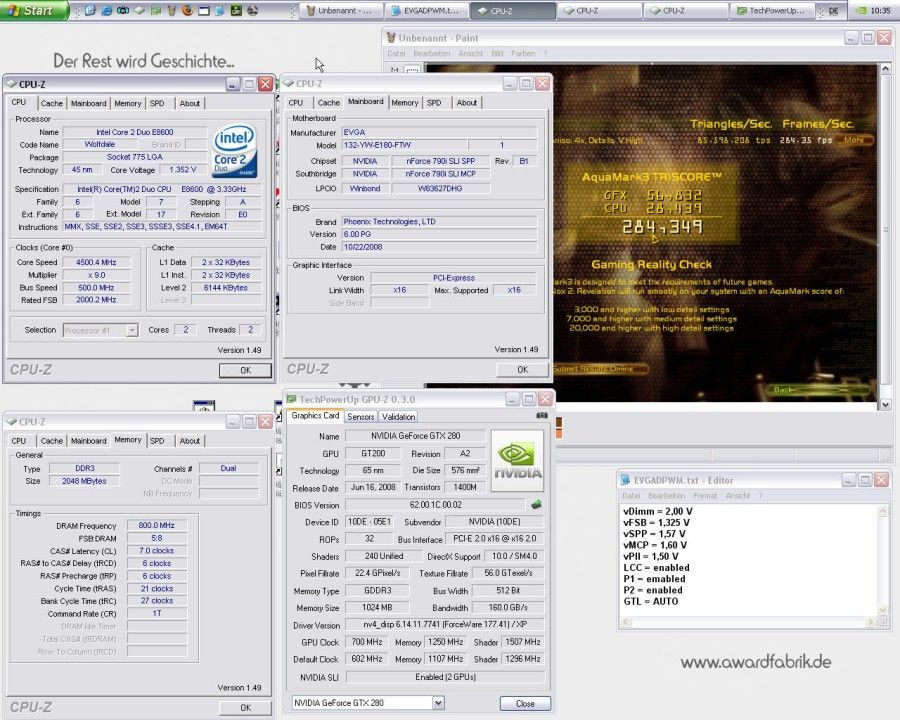900x720 pixels.
Task: Switch to the Sensors tab in GPU-Z
Action: coord(360,417)
